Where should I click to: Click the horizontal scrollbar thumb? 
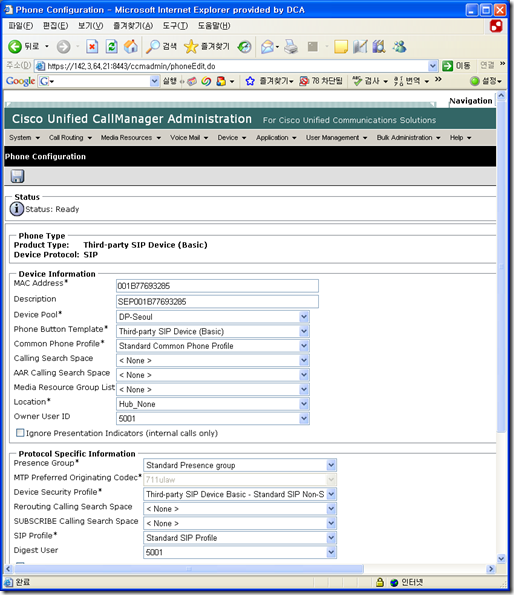point(189,568)
